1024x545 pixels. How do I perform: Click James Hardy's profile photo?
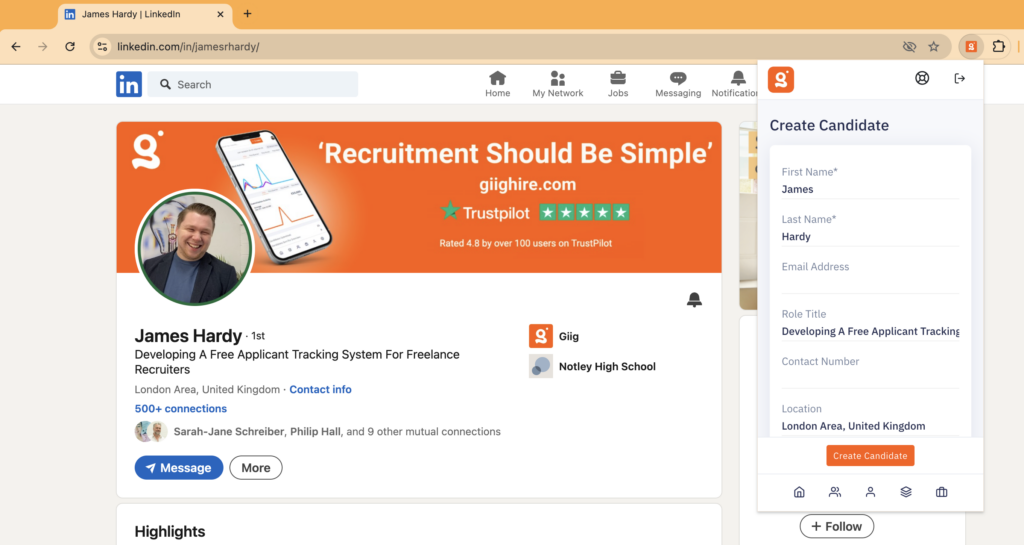[x=194, y=248]
